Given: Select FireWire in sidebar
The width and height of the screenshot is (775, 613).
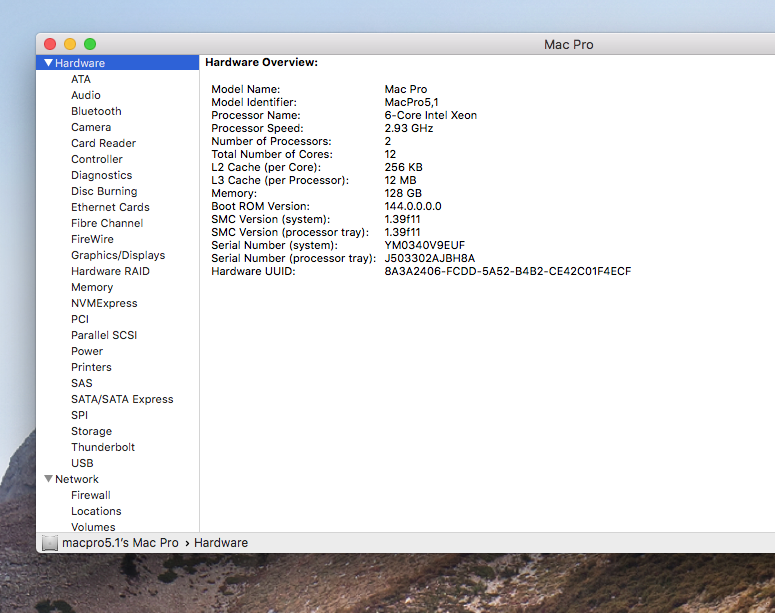Looking at the screenshot, I should tap(92, 239).
